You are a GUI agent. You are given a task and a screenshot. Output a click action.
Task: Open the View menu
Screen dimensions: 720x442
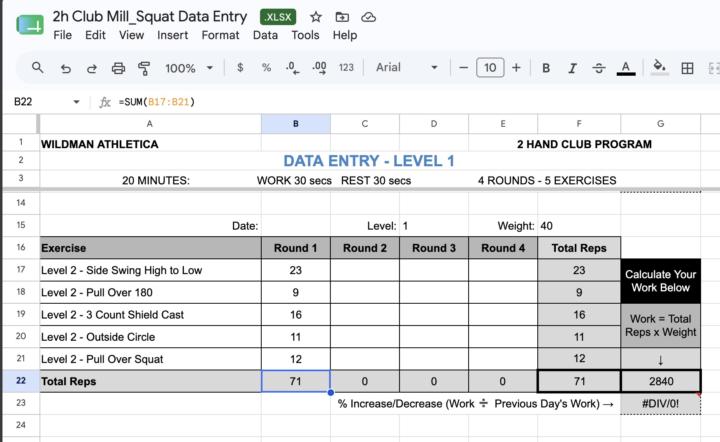click(x=131, y=35)
